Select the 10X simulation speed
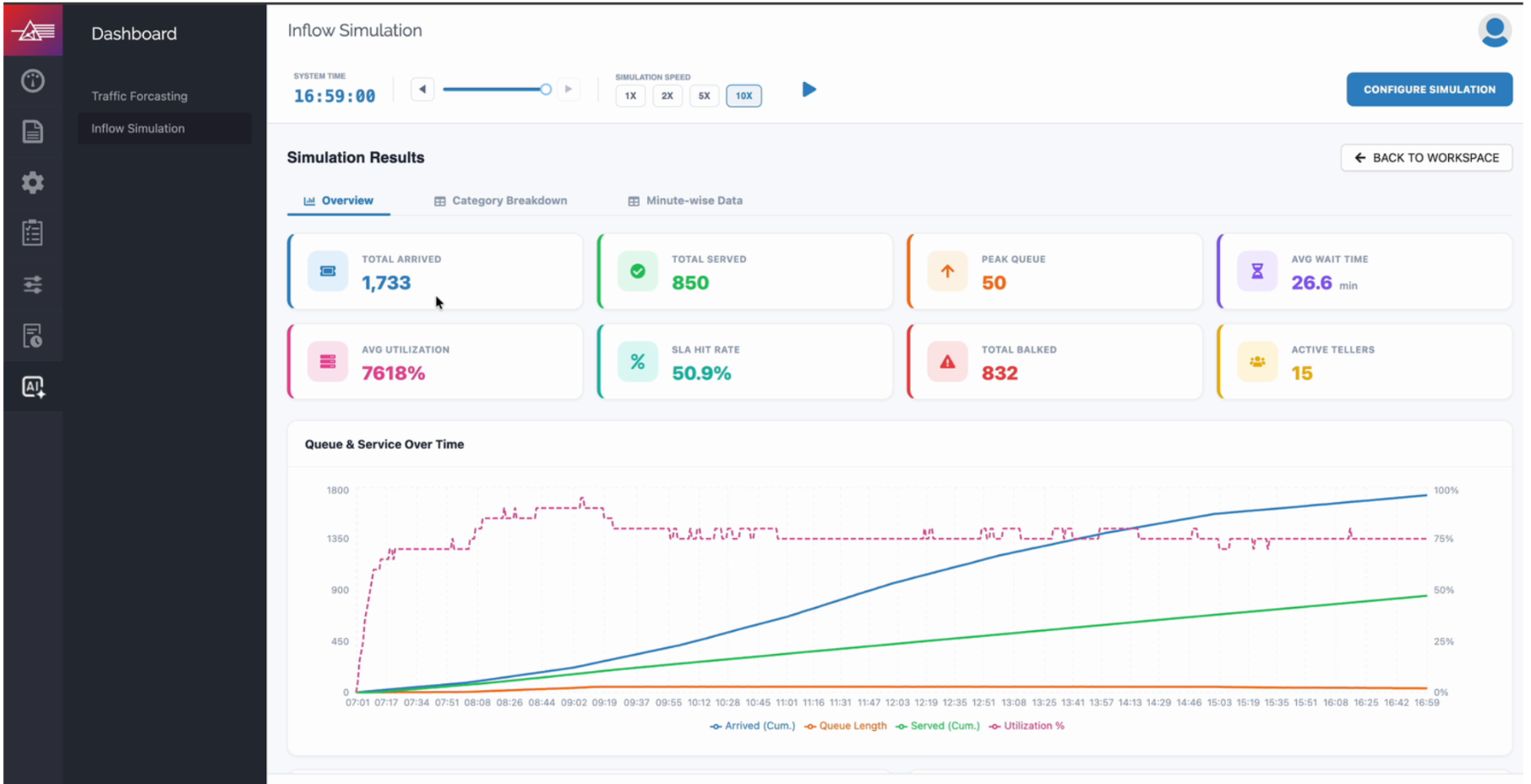 pos(744,95)
